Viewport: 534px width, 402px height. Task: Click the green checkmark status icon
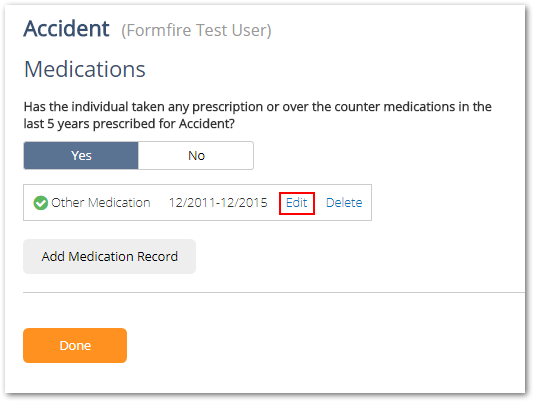[41, 203]
